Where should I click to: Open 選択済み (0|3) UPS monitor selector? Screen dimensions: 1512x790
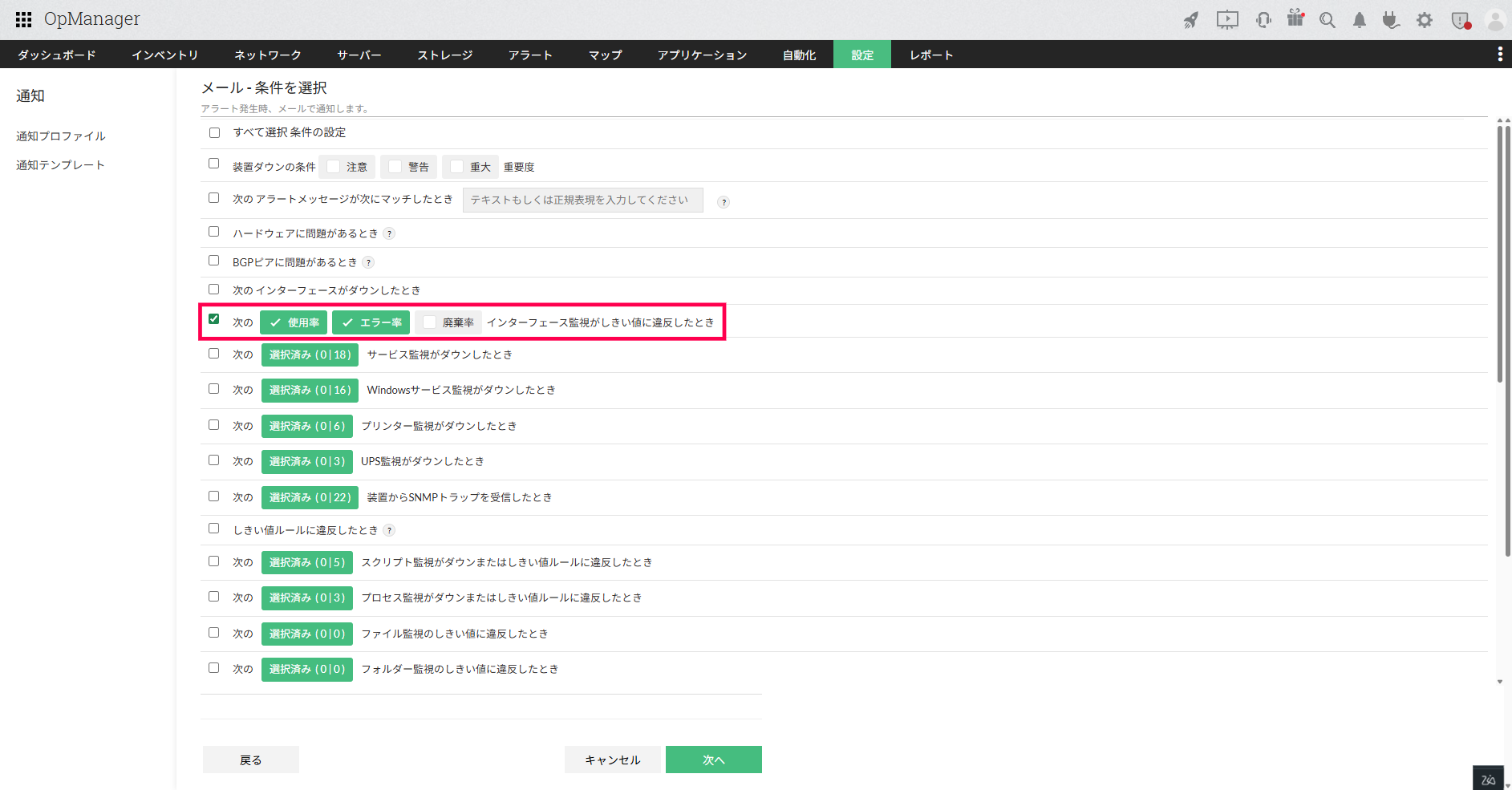tap(307, 461)
